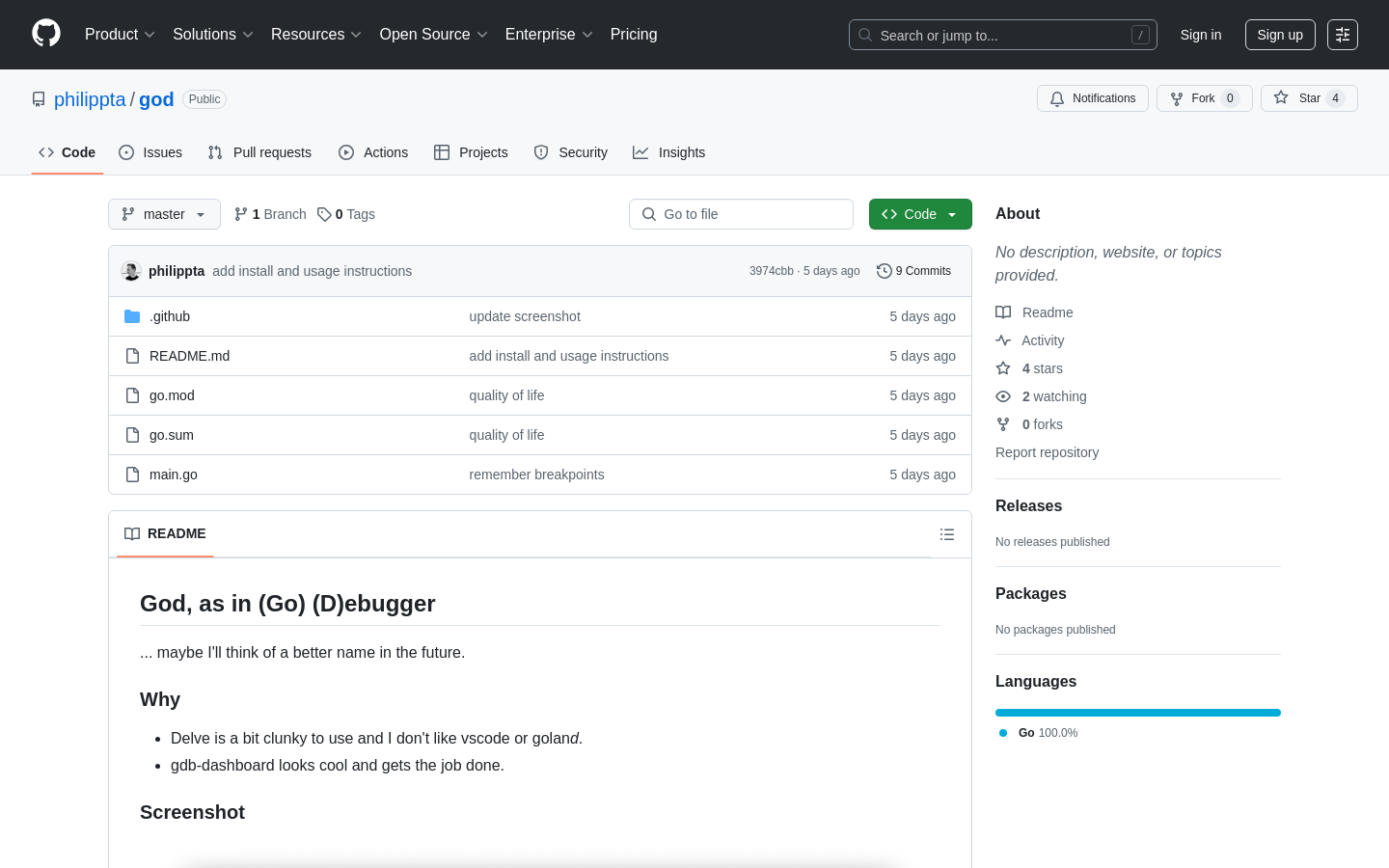Open the Releases heading link

click(x=1028, y=505)
